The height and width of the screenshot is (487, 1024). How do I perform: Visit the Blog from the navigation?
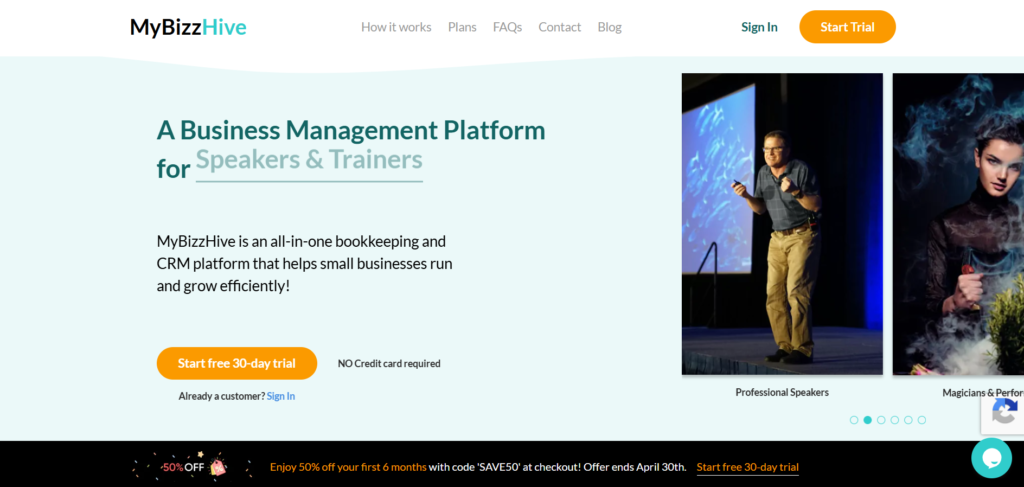click(609, 27)
